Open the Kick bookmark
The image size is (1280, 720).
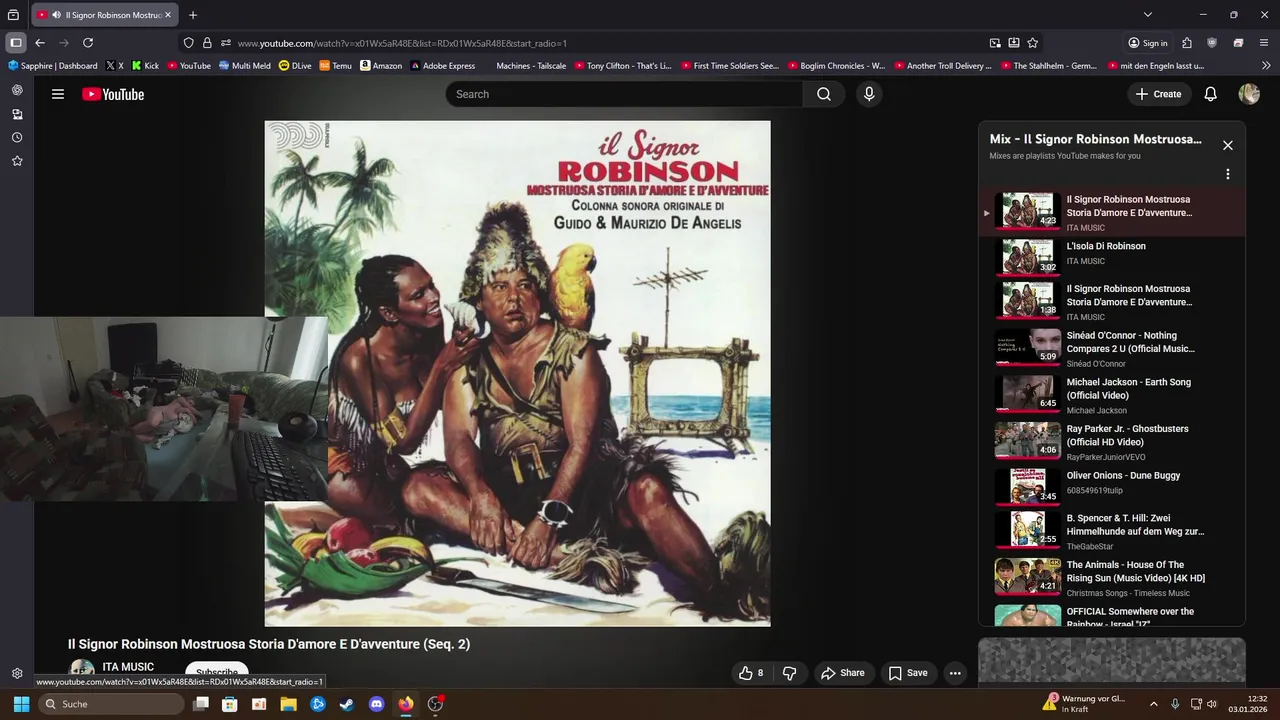[145, 66]
